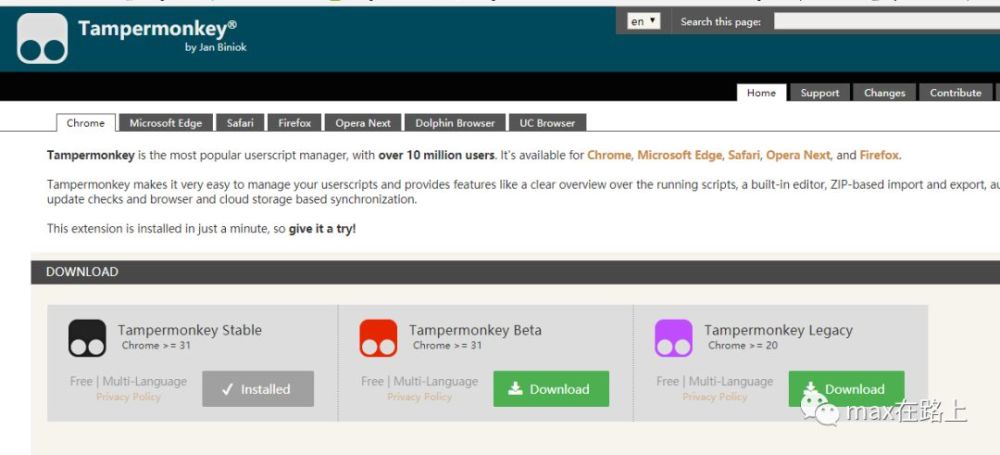Open the Contribute tab
This screenshot has height=455, width=1000.
[955, 93]
